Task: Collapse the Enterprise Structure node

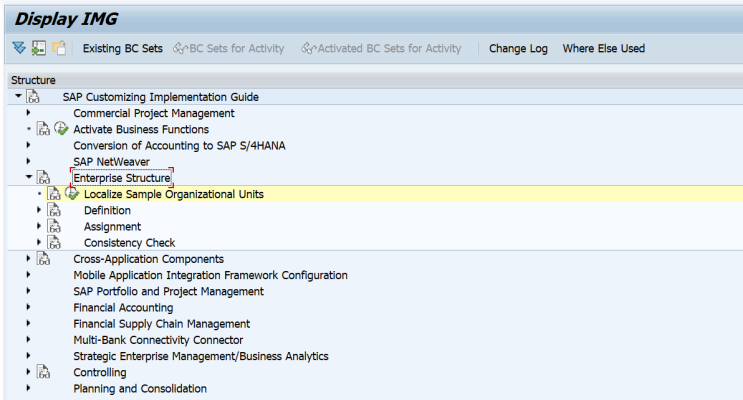Action: click(28, 177)
